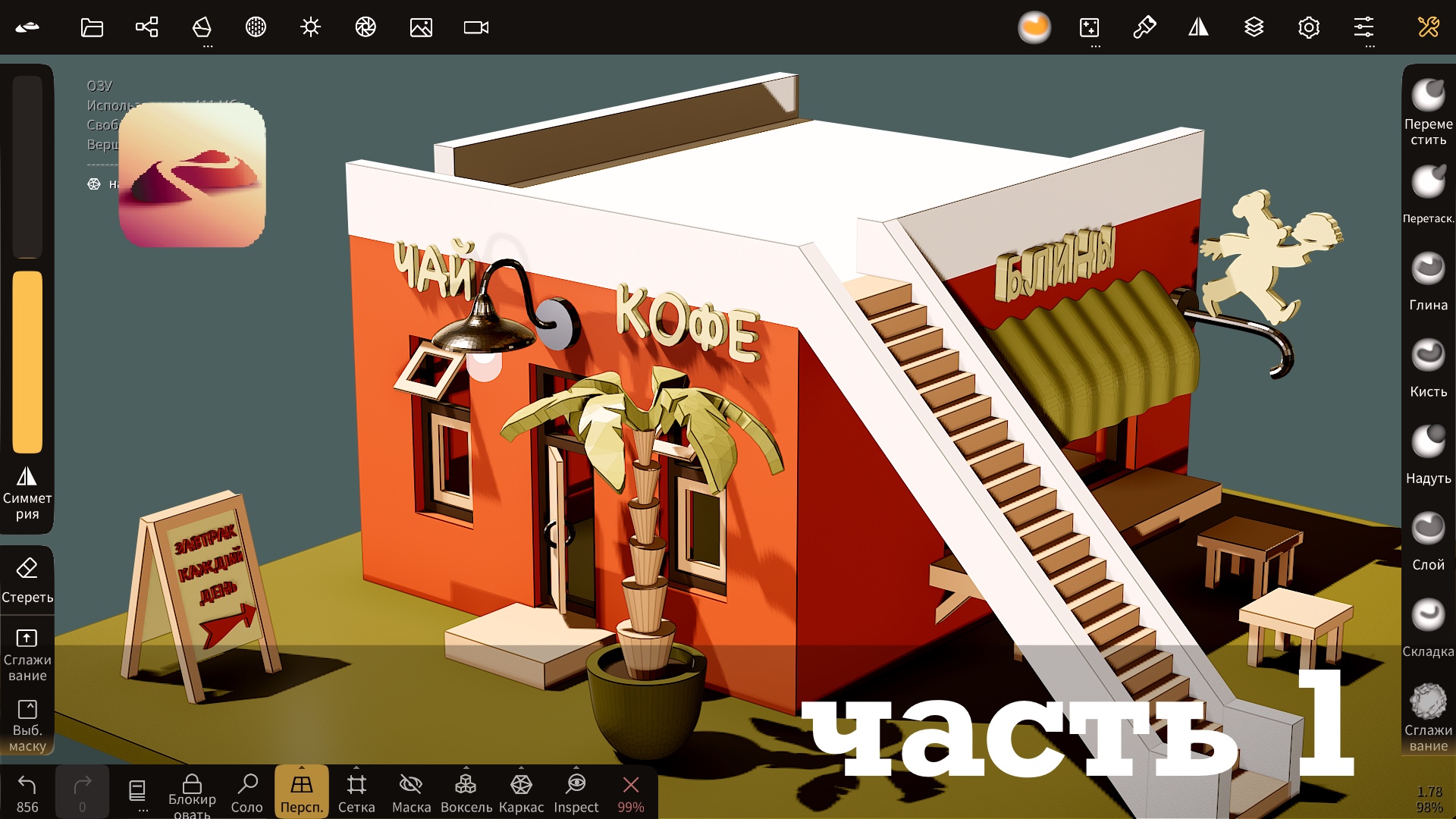Image resolution: width=1456 pixels, height=819 pixels.
Task: Switch to Inspect mode
Action: (x=576, y=792)
